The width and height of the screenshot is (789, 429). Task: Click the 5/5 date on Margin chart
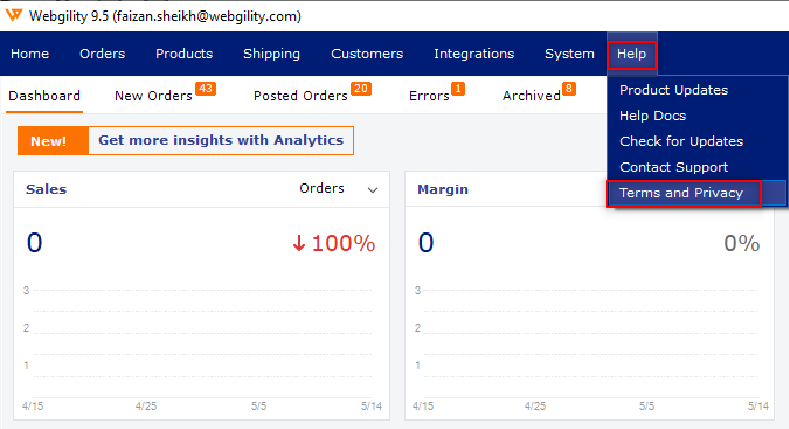click(x=646, y=406)
